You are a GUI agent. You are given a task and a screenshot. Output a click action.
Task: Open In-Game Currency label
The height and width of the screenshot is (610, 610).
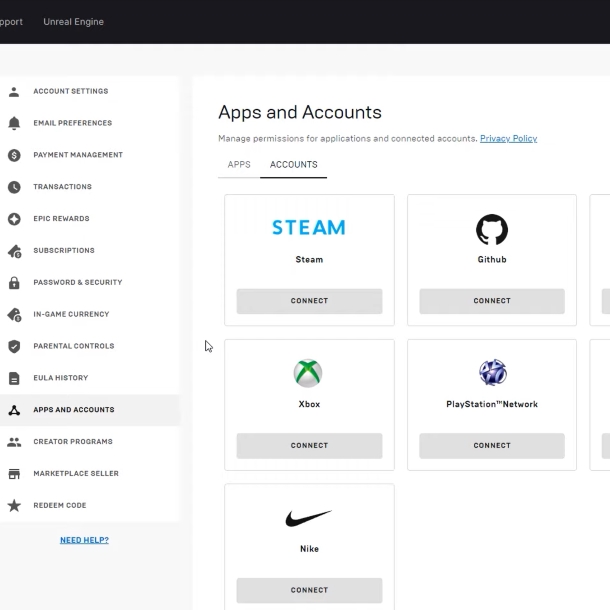coord(71,314)
